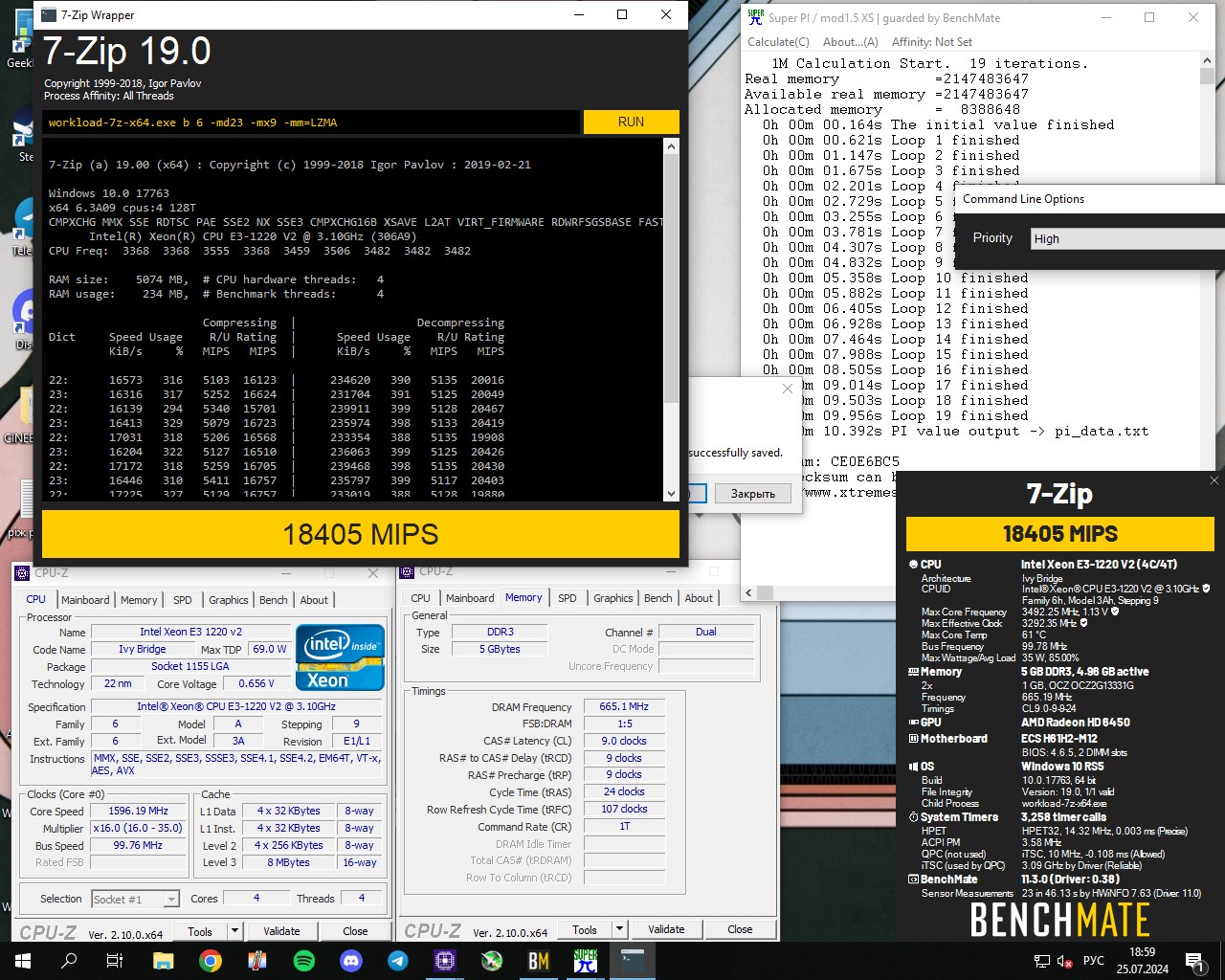Open File Explorer from the taskbar
Viewport: 1225px width, 980px height.
pos(163,961)
